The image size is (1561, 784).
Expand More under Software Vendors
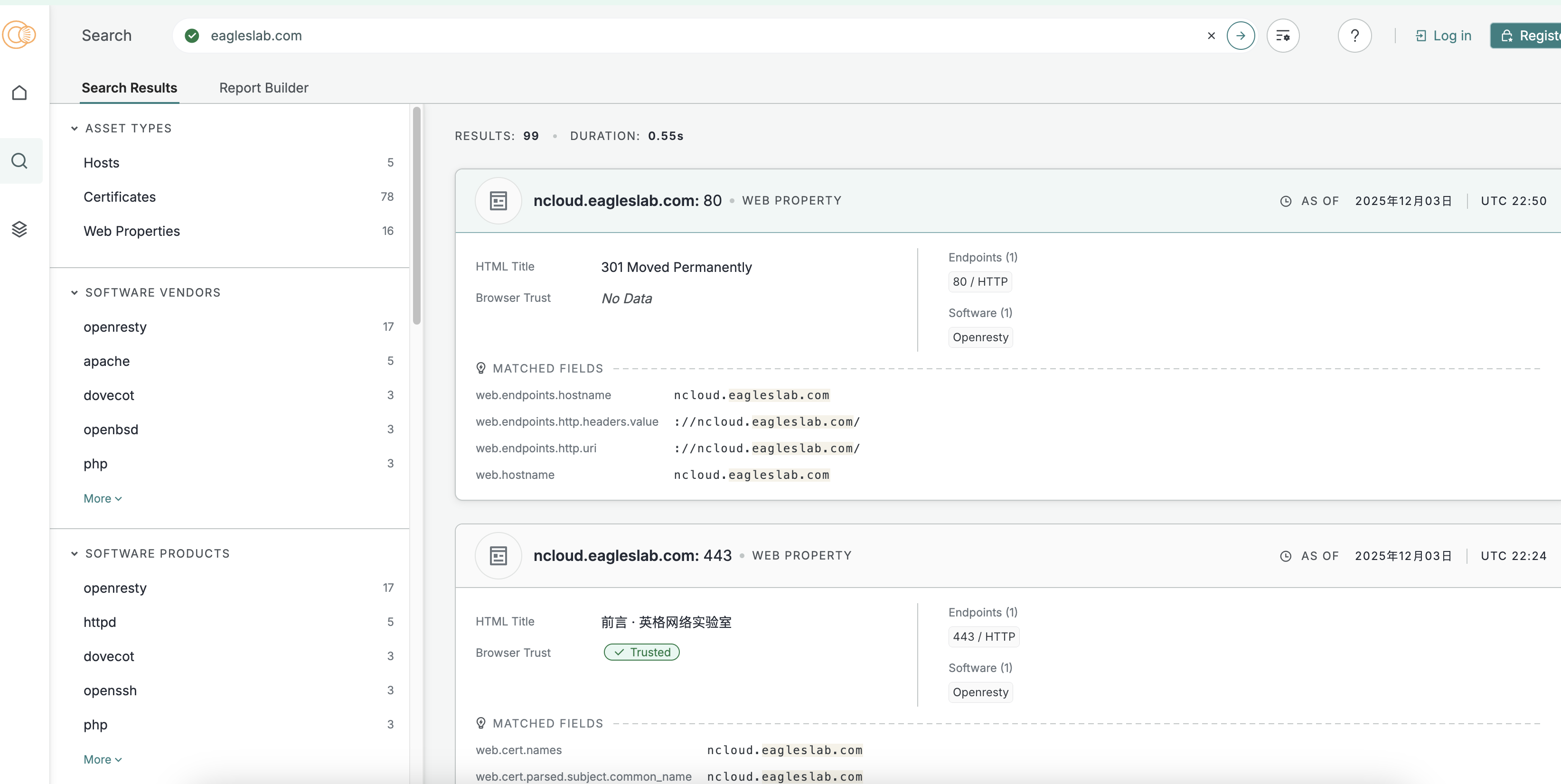[103, 499]
